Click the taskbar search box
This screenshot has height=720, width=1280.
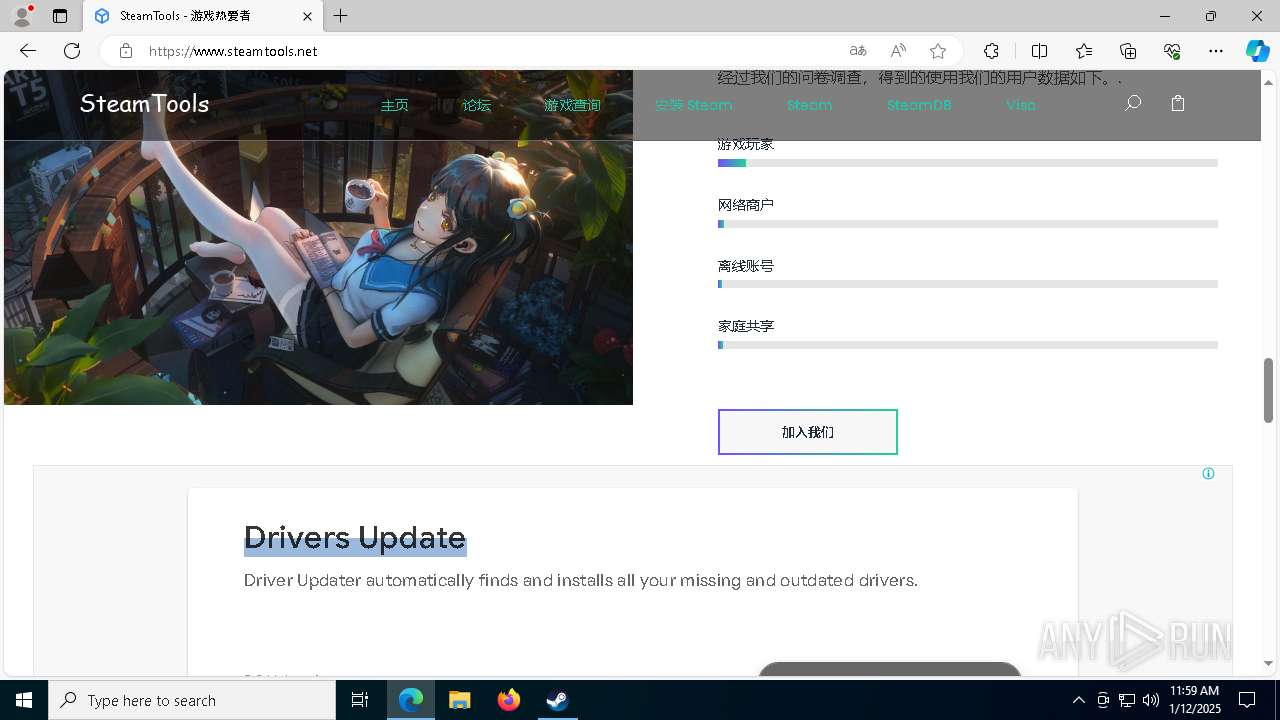tap(192, 700)
